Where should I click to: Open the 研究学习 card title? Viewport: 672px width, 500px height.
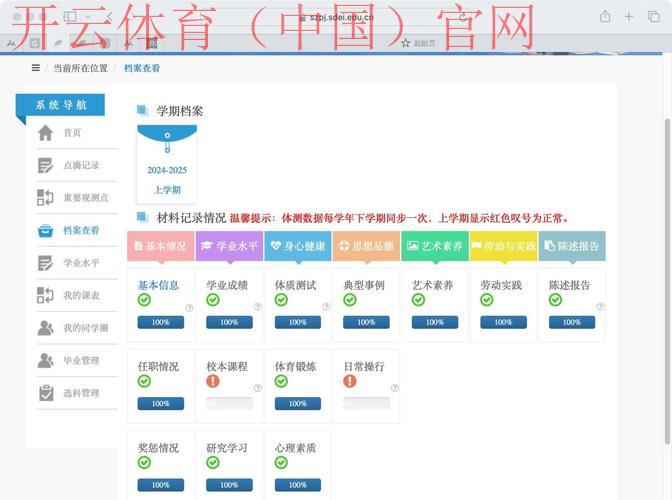[x=227, y=448]
